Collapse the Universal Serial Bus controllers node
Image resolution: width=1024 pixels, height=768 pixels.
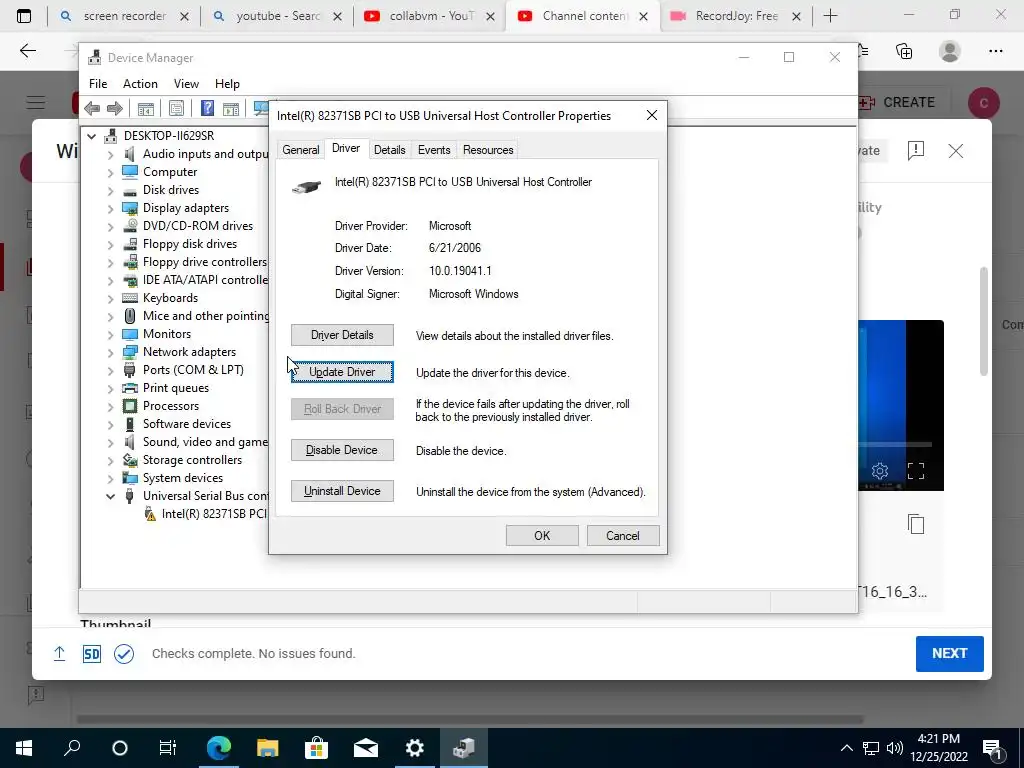tap(110, 496)
